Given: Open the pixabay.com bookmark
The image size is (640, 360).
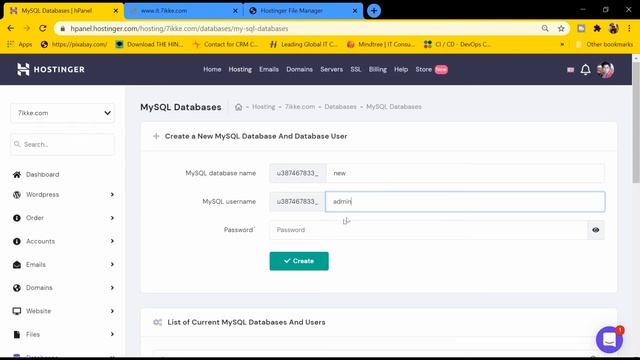Looking at the screenshot, I should [74, 44].
